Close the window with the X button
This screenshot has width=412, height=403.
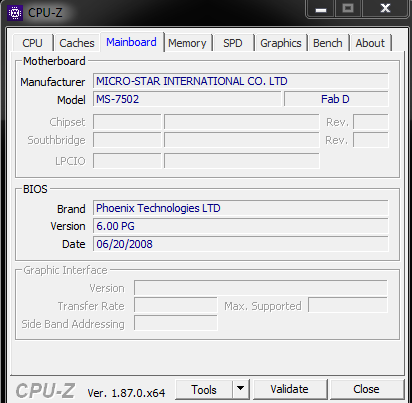pyautogui.click(x=385, y=9)
